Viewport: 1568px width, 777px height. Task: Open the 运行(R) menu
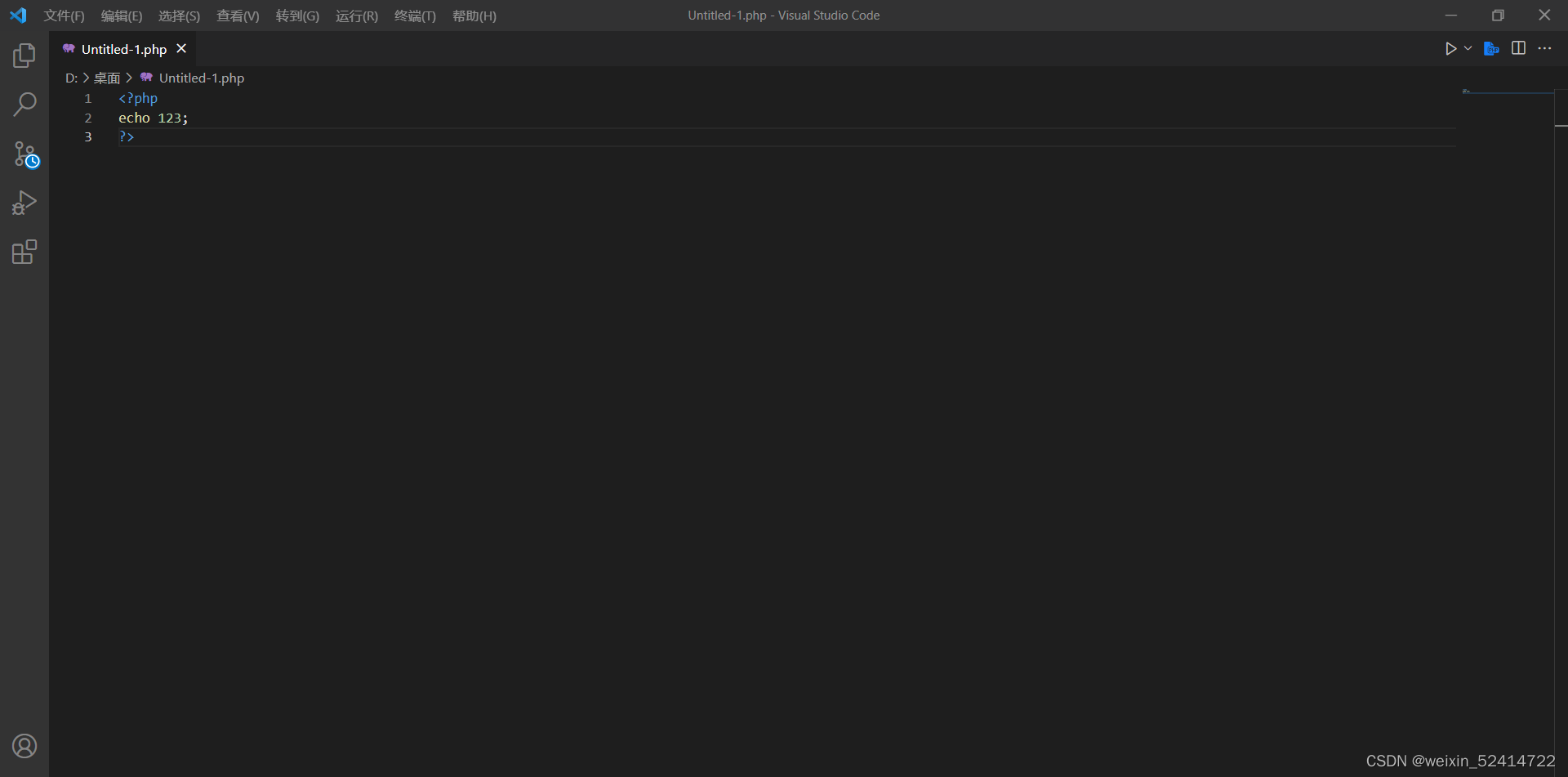357,16
